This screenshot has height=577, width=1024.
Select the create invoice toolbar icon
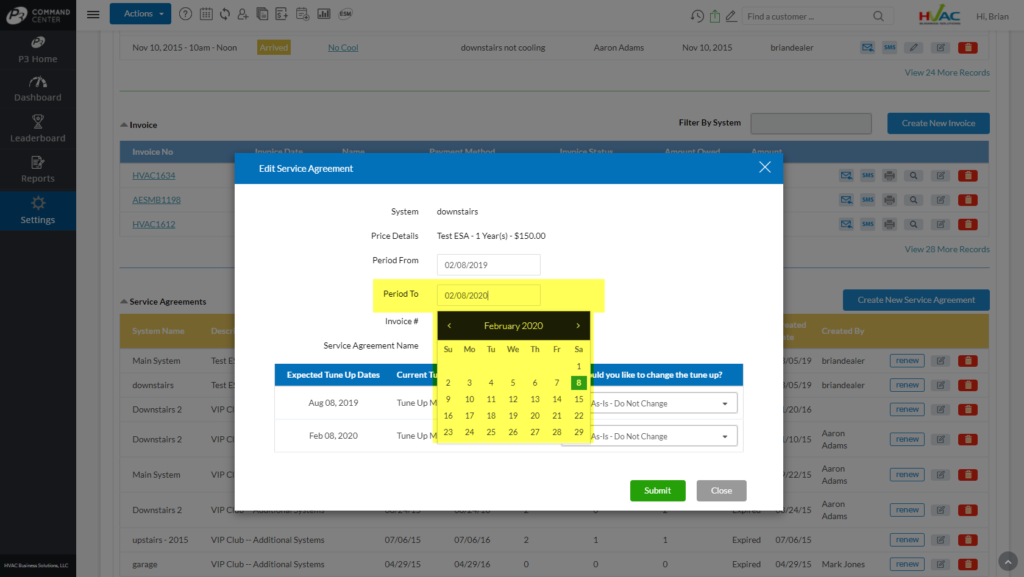tap(281, 13)
